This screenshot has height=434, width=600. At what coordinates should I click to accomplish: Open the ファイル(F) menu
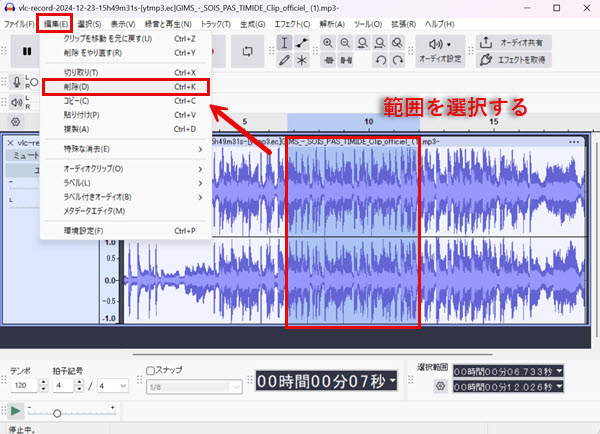pos(19,24)
